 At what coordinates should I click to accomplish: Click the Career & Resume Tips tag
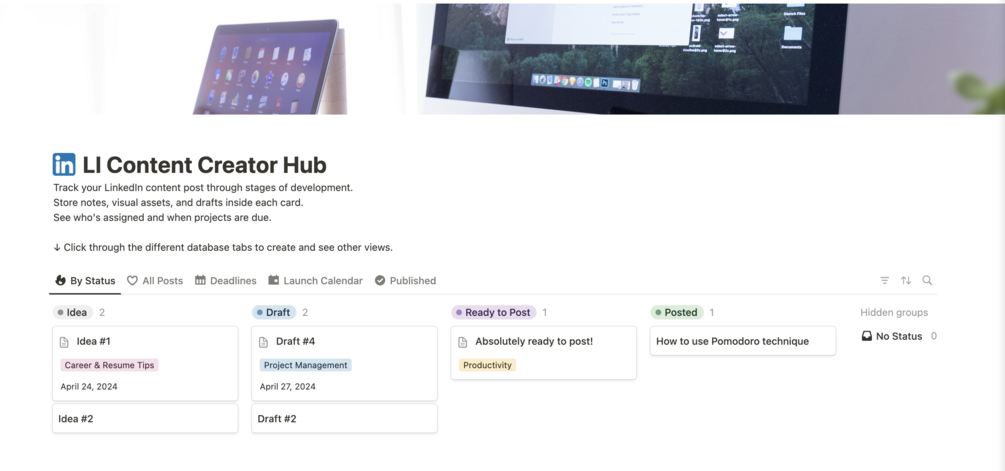109,365
